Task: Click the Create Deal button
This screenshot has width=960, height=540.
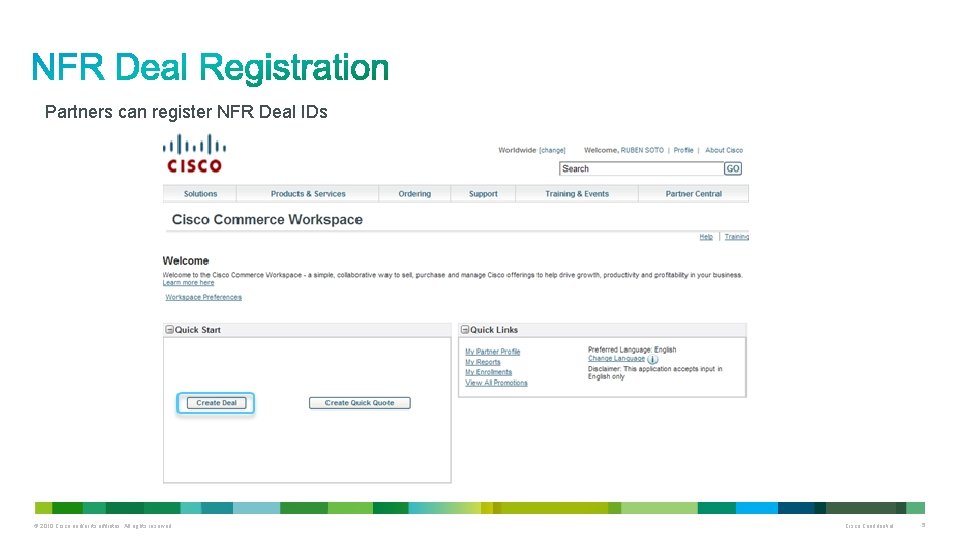Action: [216, 403]
